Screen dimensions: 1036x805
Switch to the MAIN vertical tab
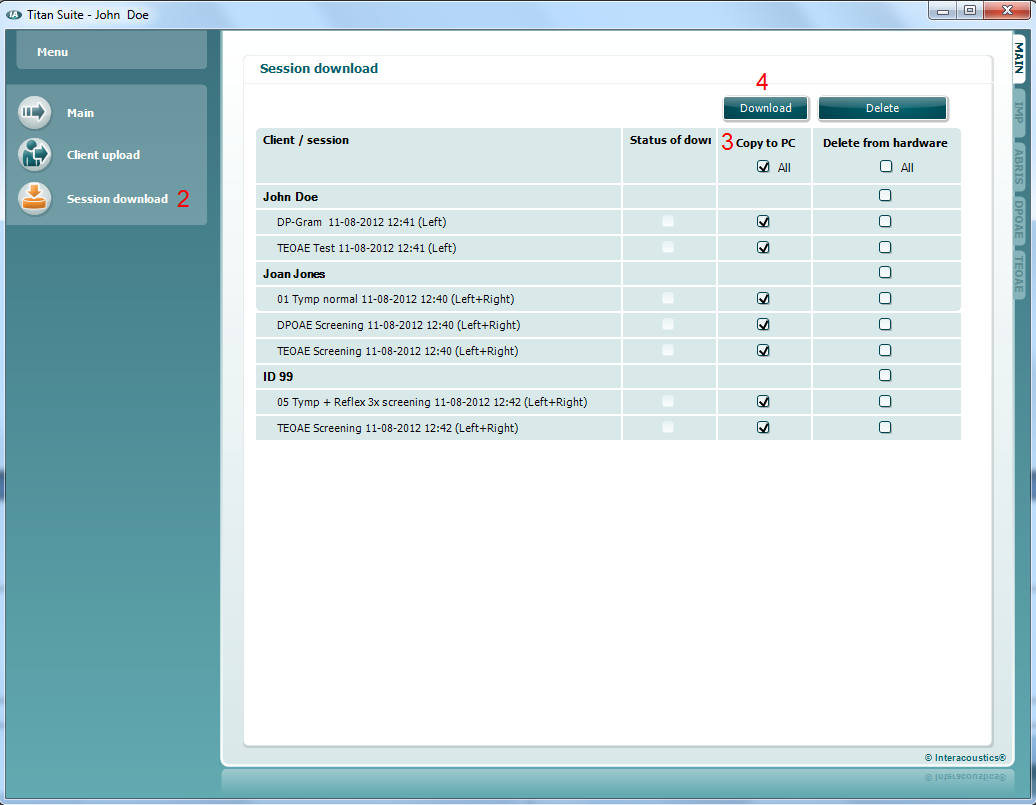click(1019, 58)
